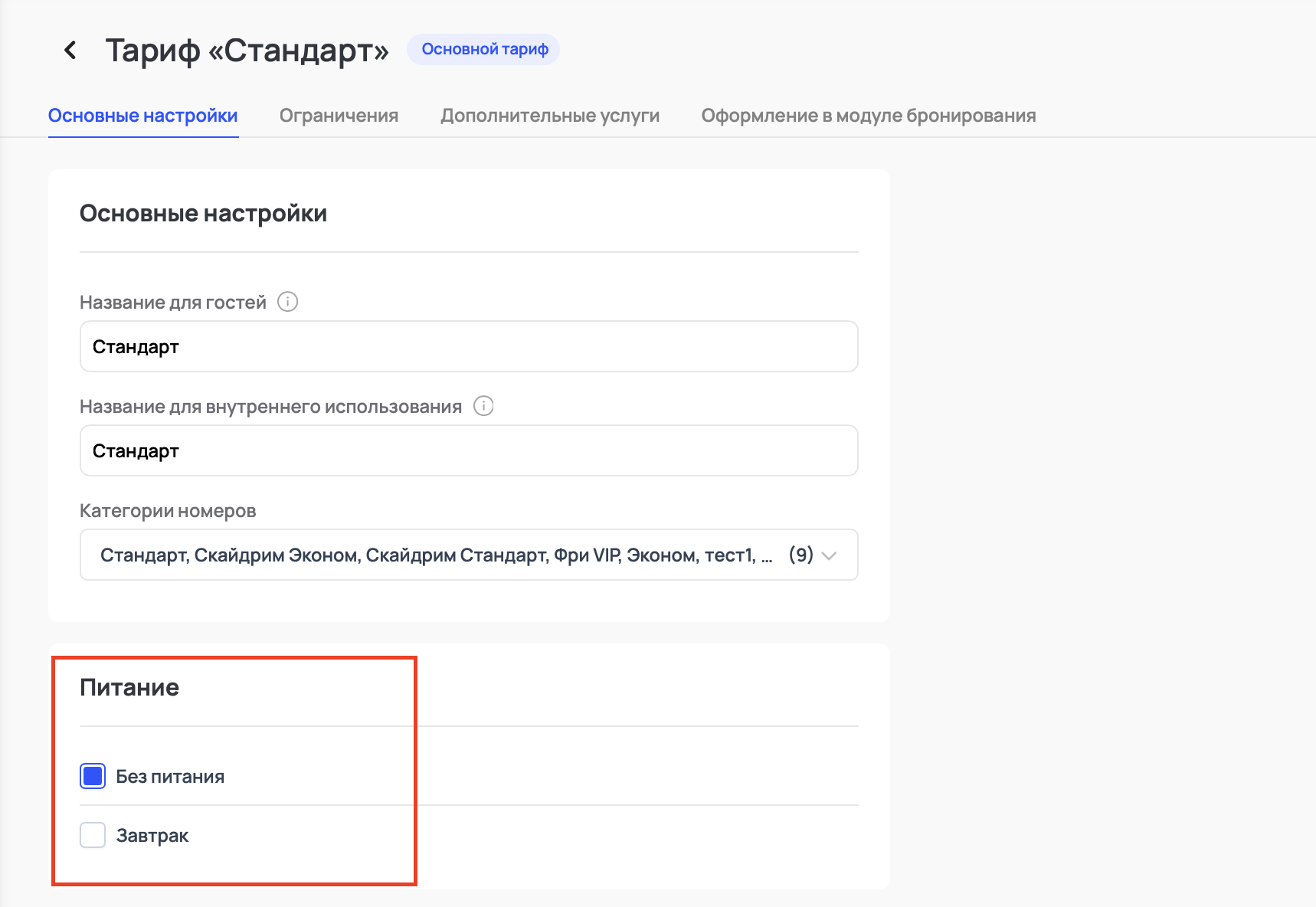Click the Основной тариф badge
The width and height of the screenshot is (1316, 907).
(x=484, y=50)
